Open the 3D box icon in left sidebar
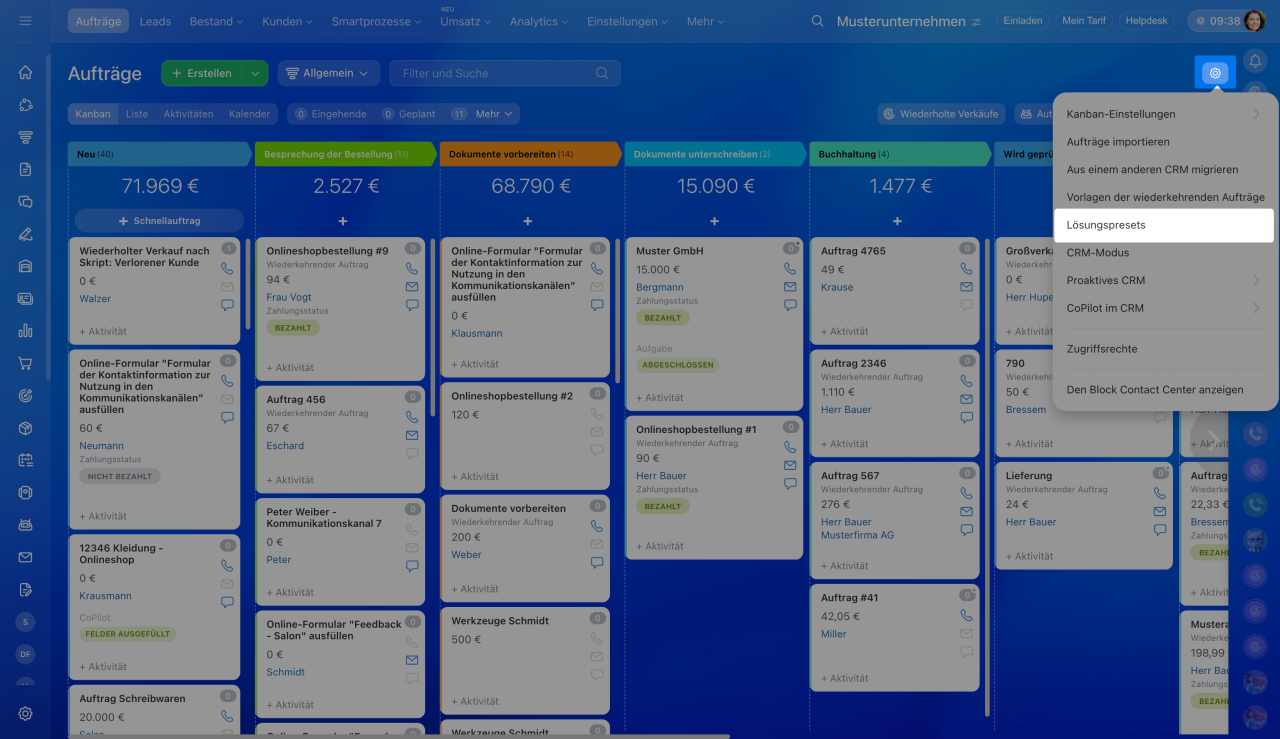This screenshot has height=739, width=1280. click(25, 428)
